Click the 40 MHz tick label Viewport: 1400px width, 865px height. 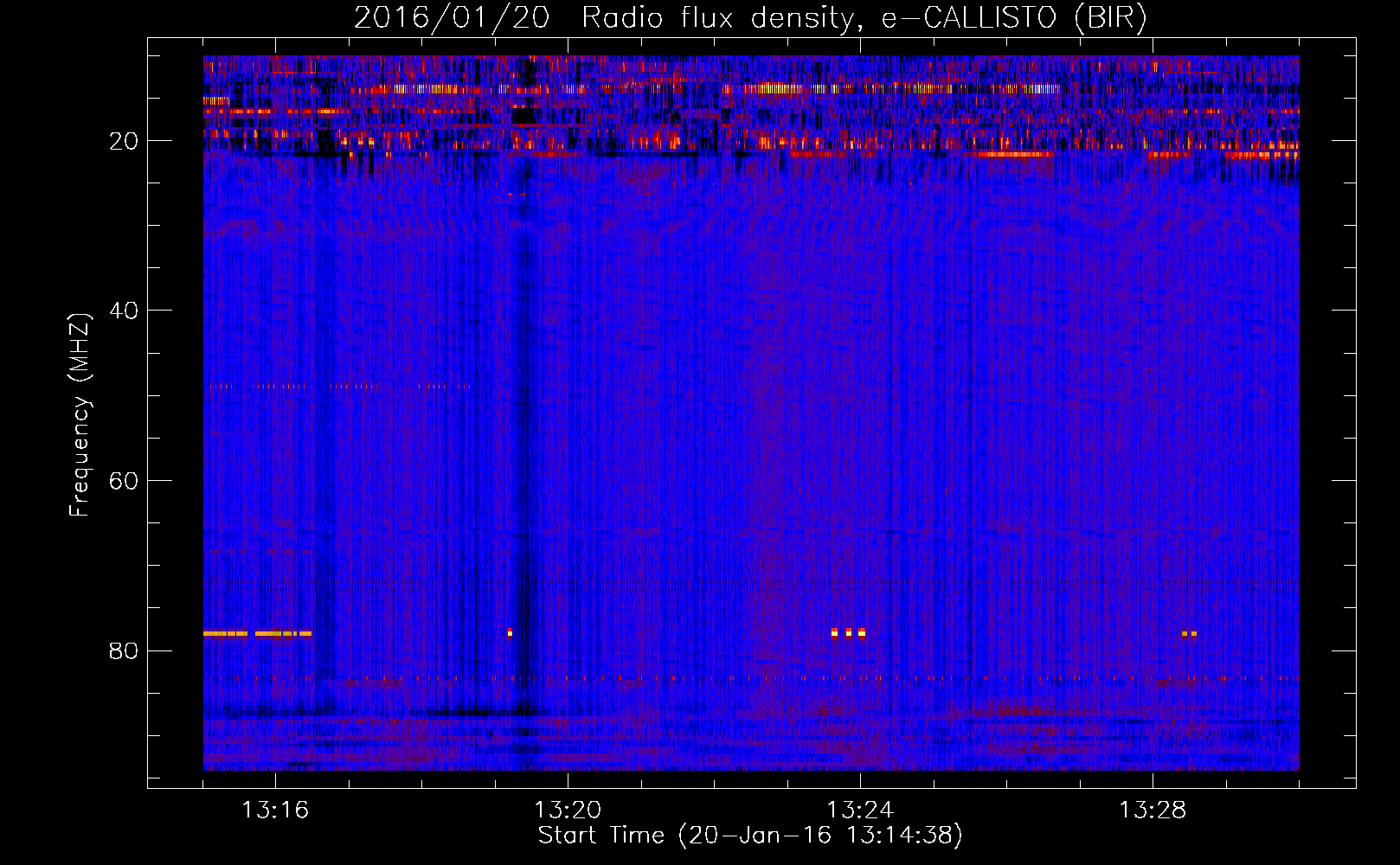[124, 311]
